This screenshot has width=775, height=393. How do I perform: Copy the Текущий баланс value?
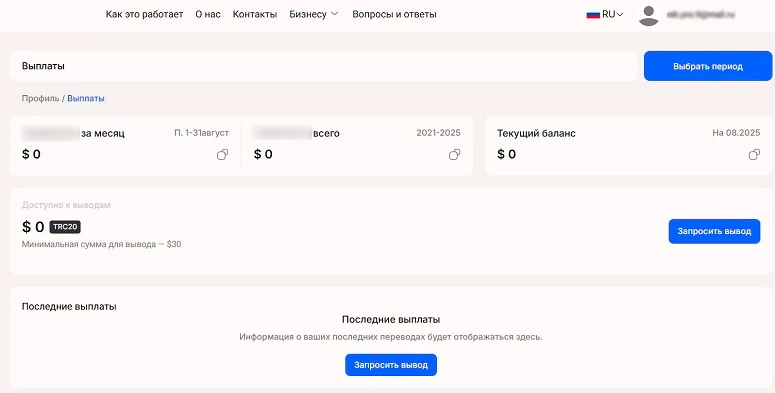pos(754,155)
